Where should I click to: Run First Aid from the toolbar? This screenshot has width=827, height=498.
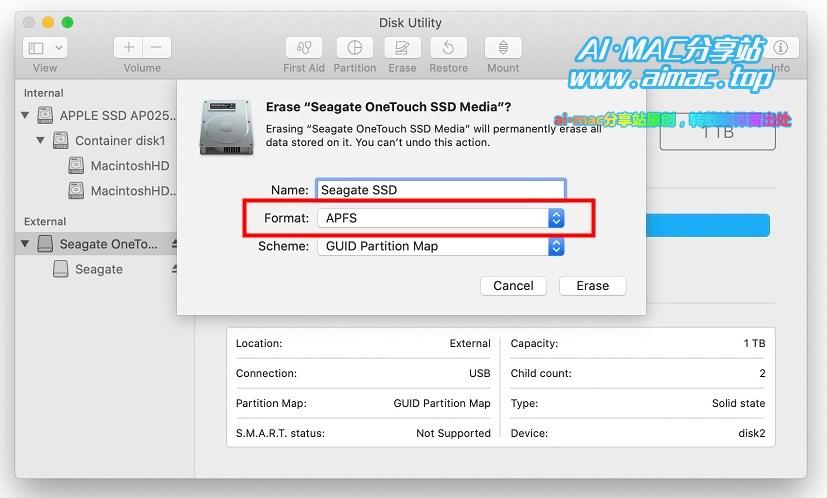click(x=304, y=48)
